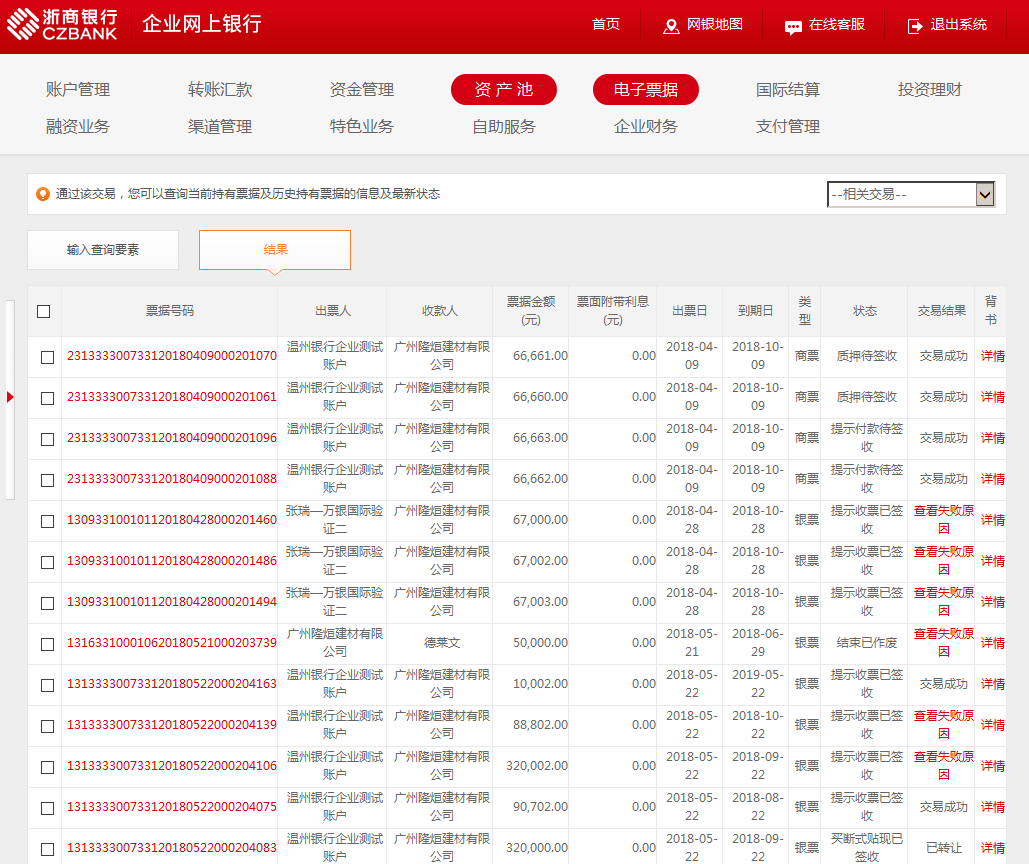Open the 账户管理 menu
Viewport: 1029px width, 864px height.
(78, 90)
